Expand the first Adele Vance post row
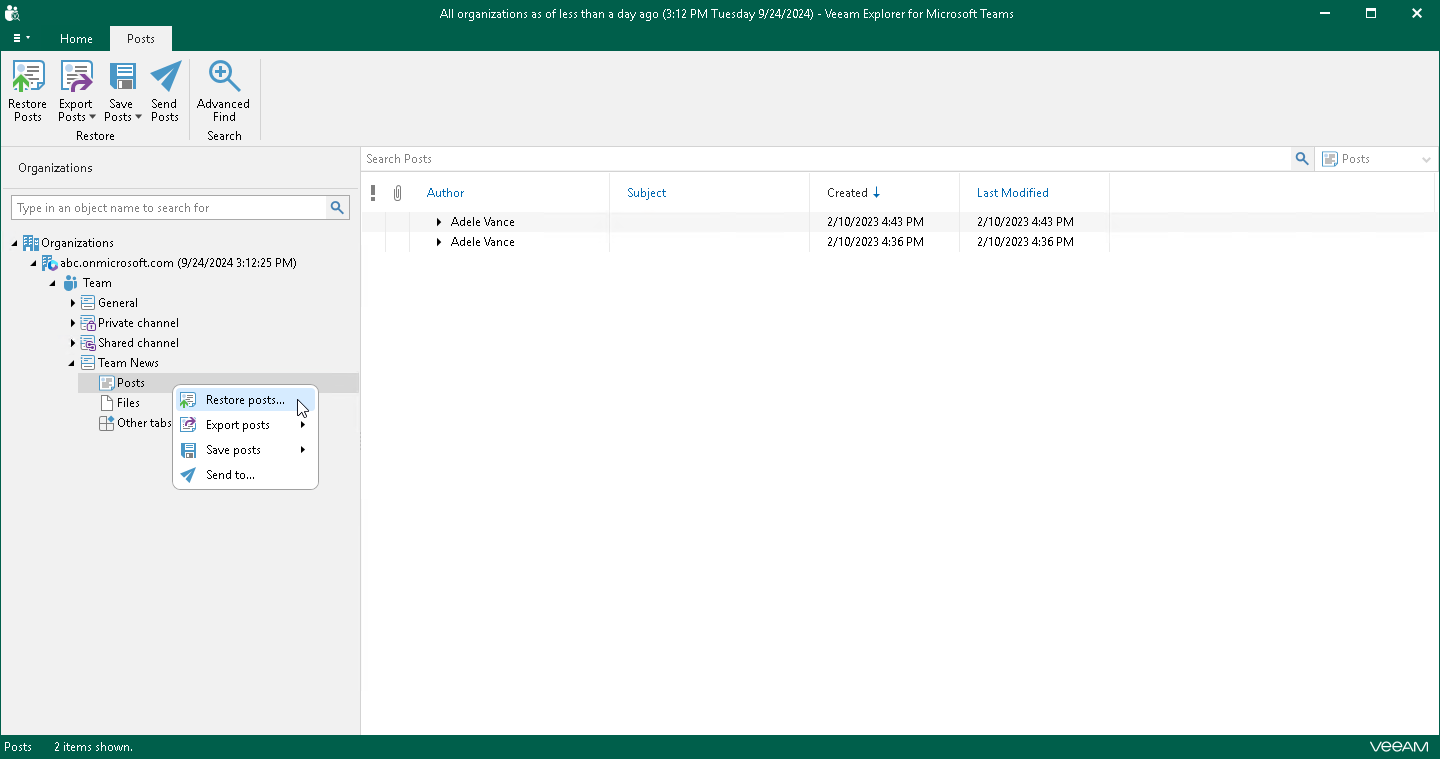1440x759 pixels. pos(439,222)
